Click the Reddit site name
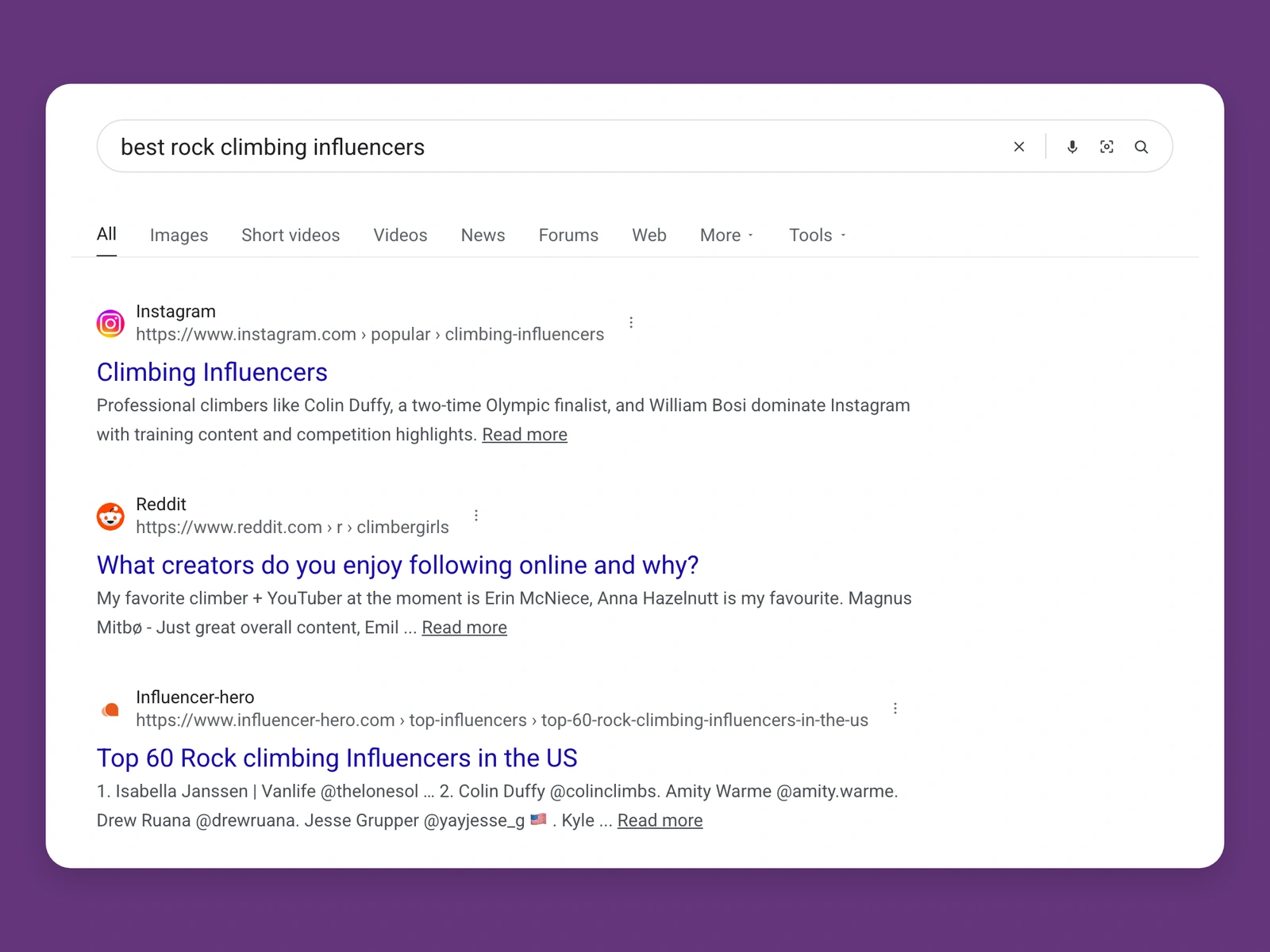 pyautogui.click(x=161, y=504)
